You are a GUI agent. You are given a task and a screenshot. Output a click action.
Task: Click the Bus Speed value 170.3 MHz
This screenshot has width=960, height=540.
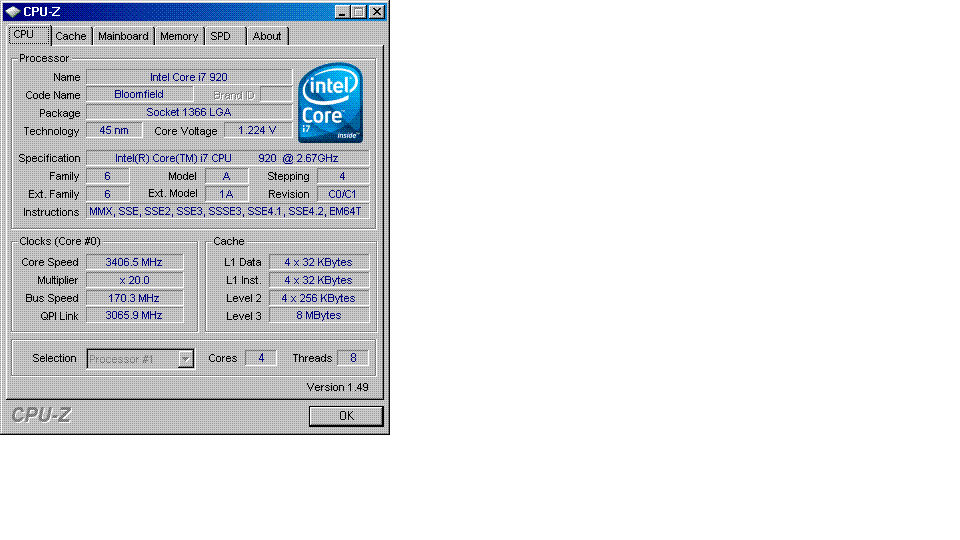pos(135,298)
